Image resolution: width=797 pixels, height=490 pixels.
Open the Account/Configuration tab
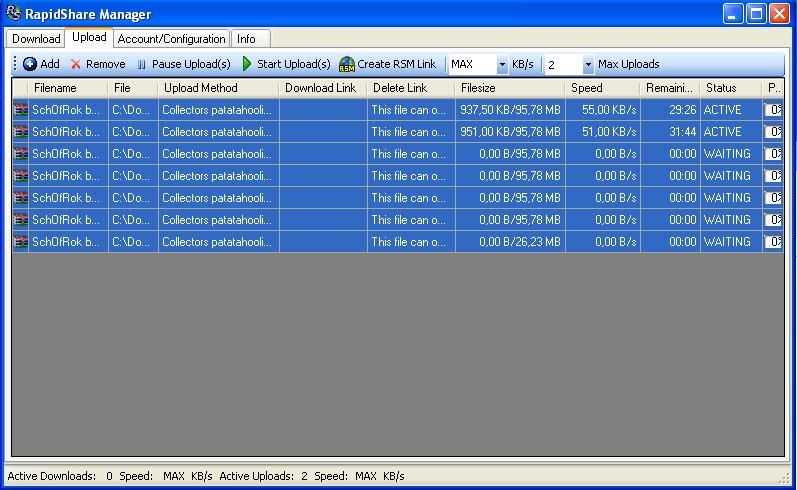click(171, 39)
